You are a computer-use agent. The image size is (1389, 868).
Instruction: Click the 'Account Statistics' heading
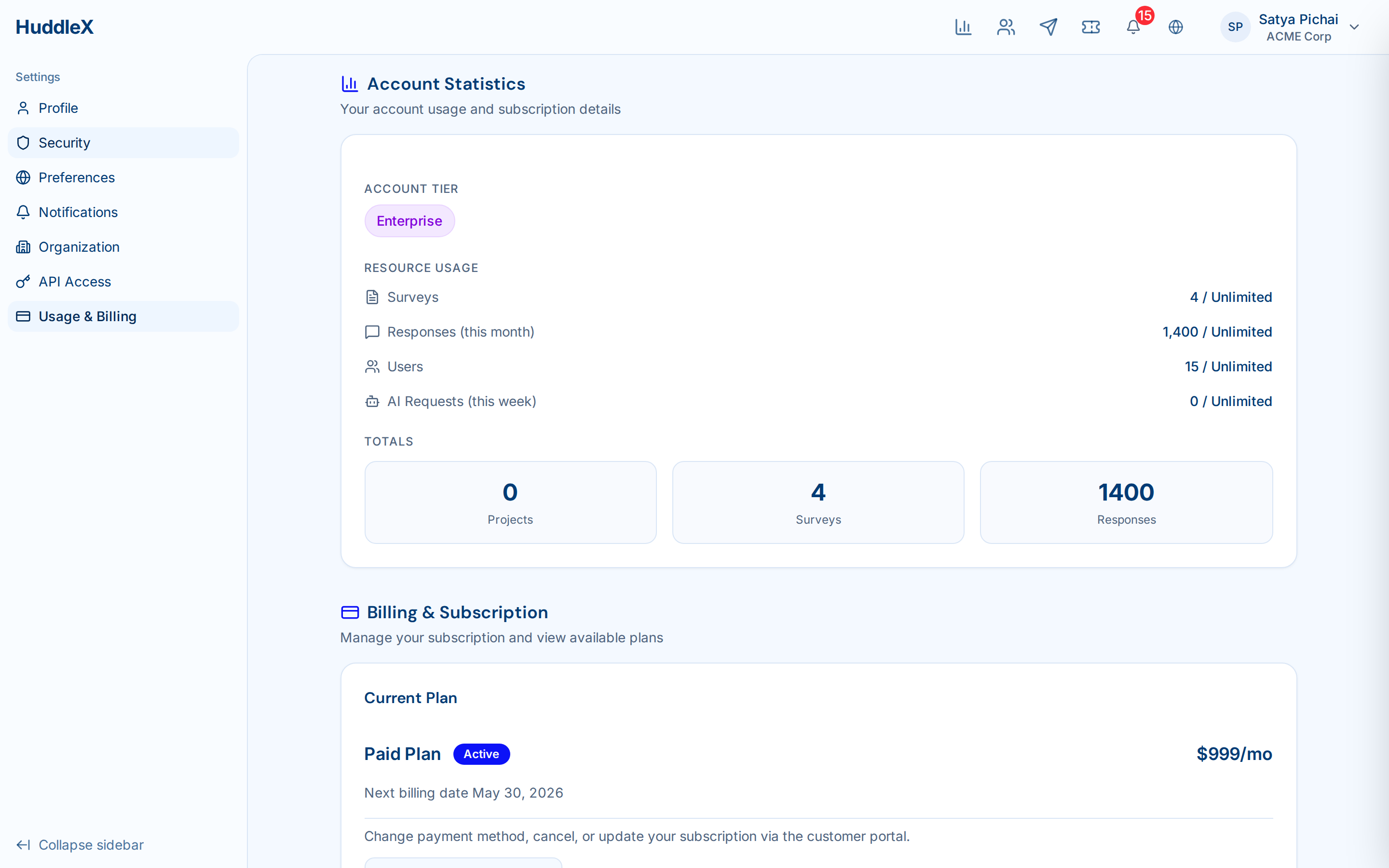point(446,84)
